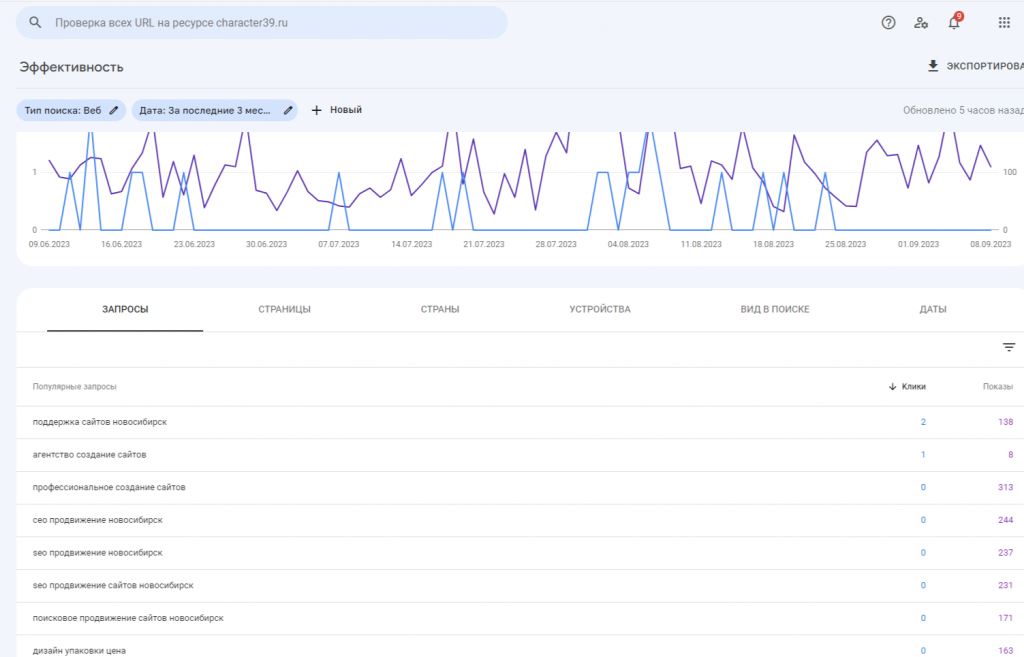1024x657 pixels.
Task: Edit date filter pencil icon
Action: click(x=288, y=110)
